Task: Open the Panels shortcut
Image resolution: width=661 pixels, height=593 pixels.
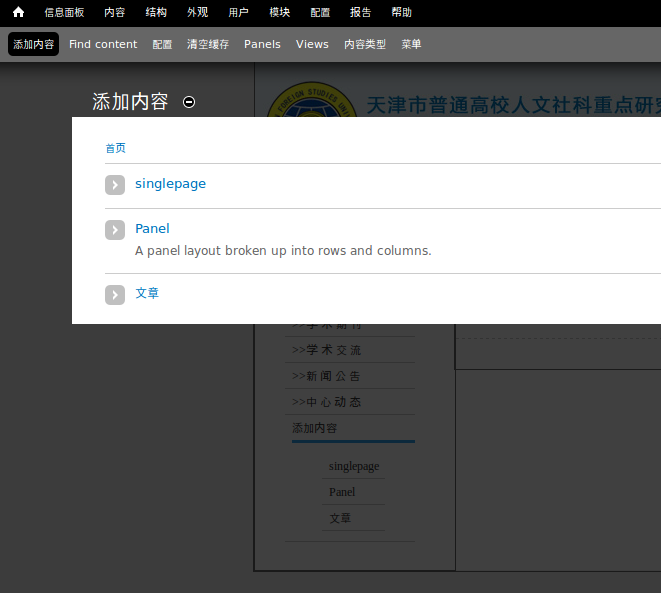Action: (262, 44)
